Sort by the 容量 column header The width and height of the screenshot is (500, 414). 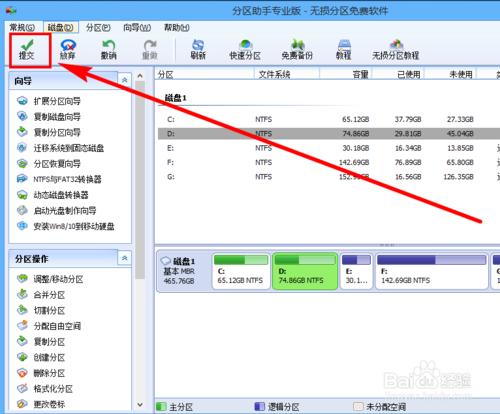[x=346, y=74]
